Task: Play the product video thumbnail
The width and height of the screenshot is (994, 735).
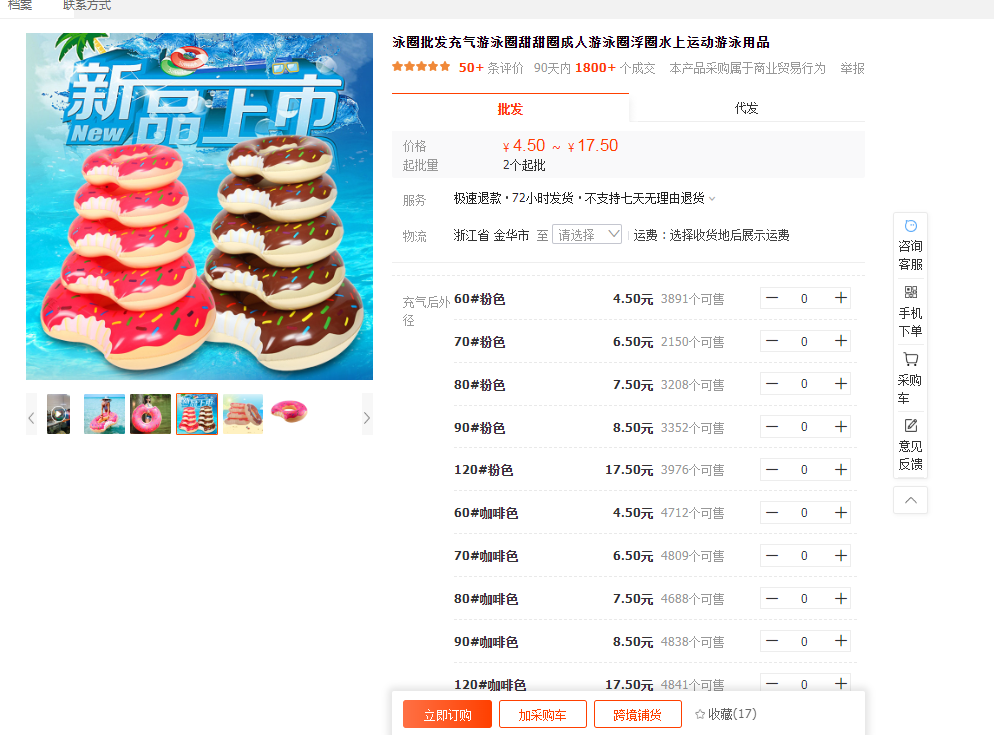Action: [x=58, y=414]
